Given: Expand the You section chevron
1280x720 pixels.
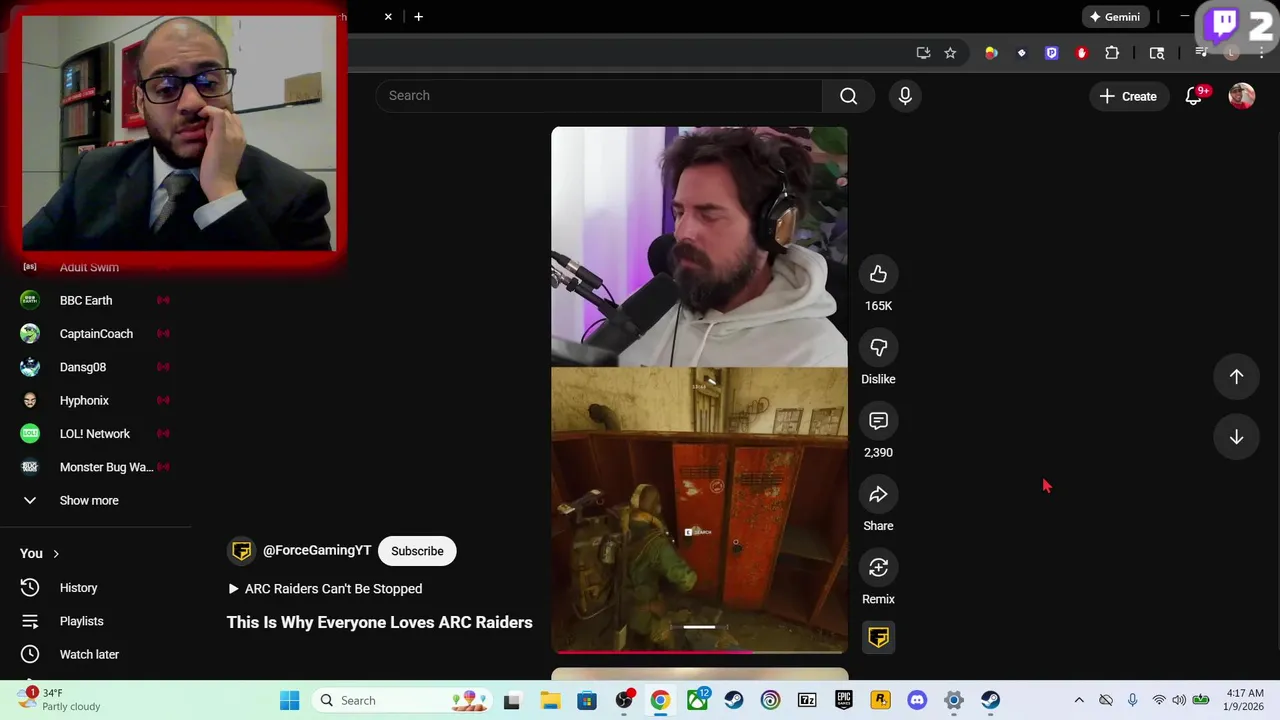Looking at the screenshot, I should [56, 554].
